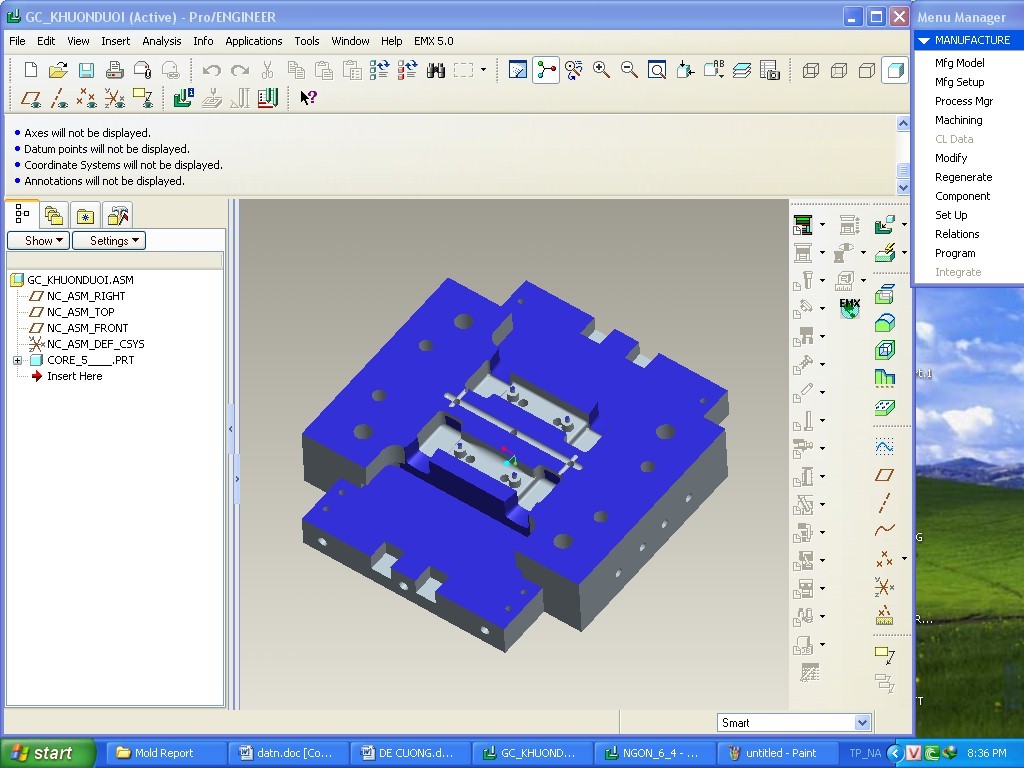This screenshot has width=1024, height=768.
Task: Click the Refit view icon
Action: tap(657, 70)
